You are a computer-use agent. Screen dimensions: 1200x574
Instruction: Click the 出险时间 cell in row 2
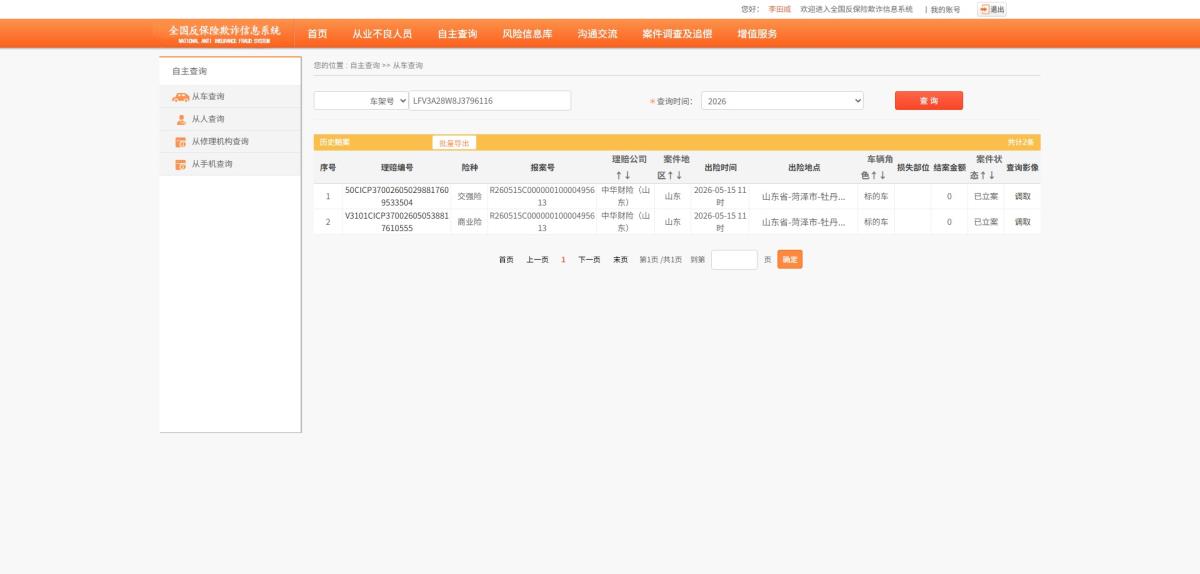pos(720,222)
